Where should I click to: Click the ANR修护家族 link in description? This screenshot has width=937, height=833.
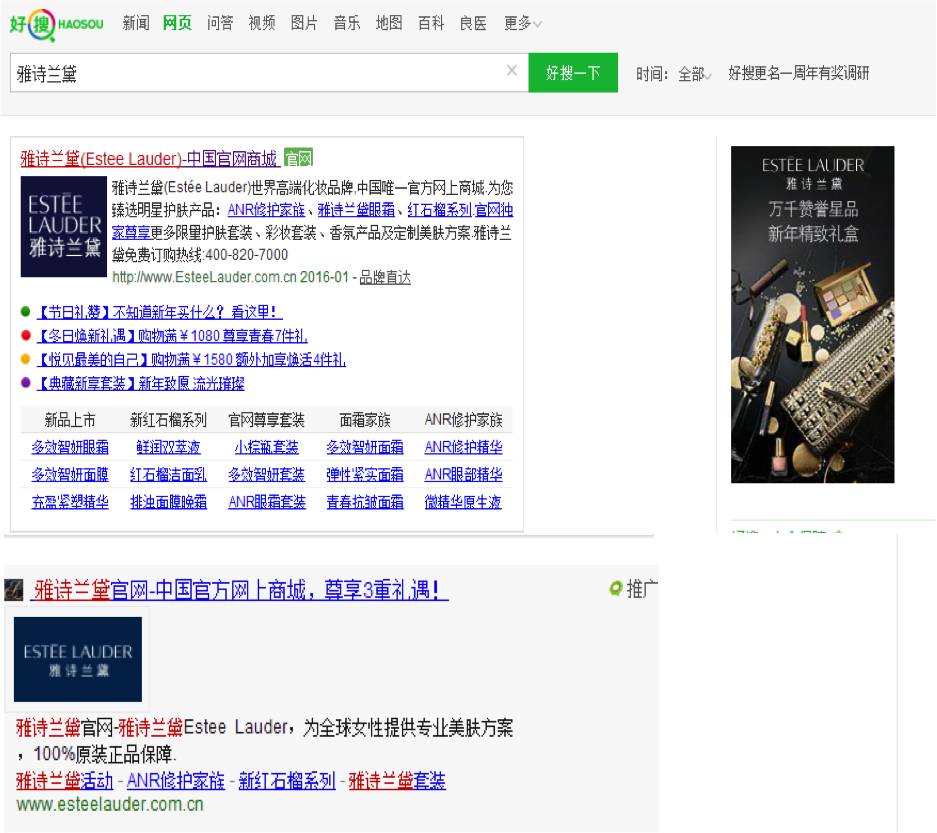[266, 210]
